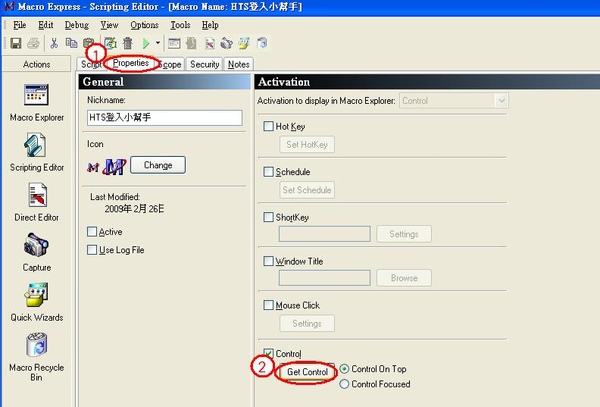600x407 pixels.
Task: Click the Cut scissors icon
Action: tap(54, 43)
